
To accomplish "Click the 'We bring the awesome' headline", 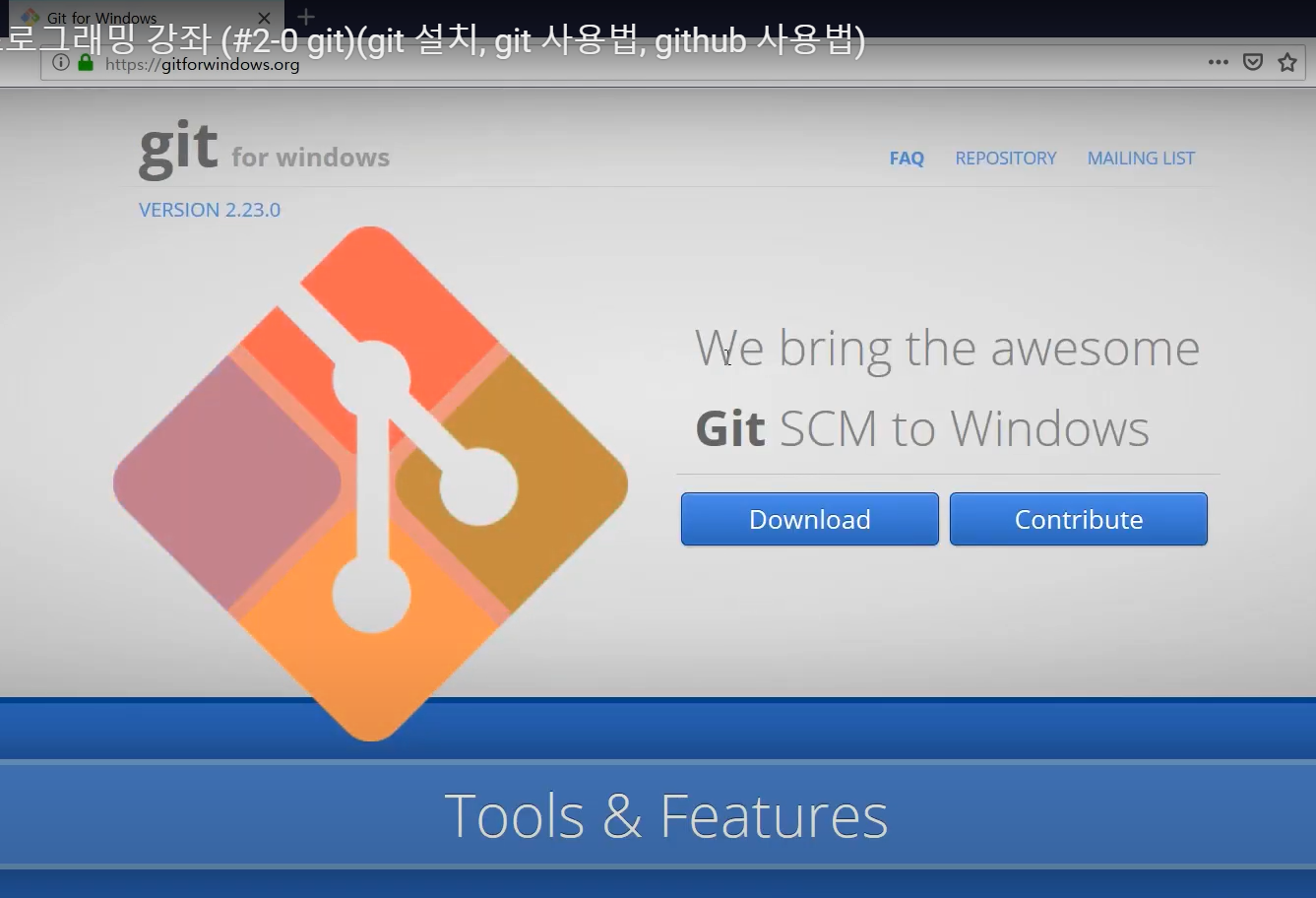I will pyautogui.click(x=947, y=350).
